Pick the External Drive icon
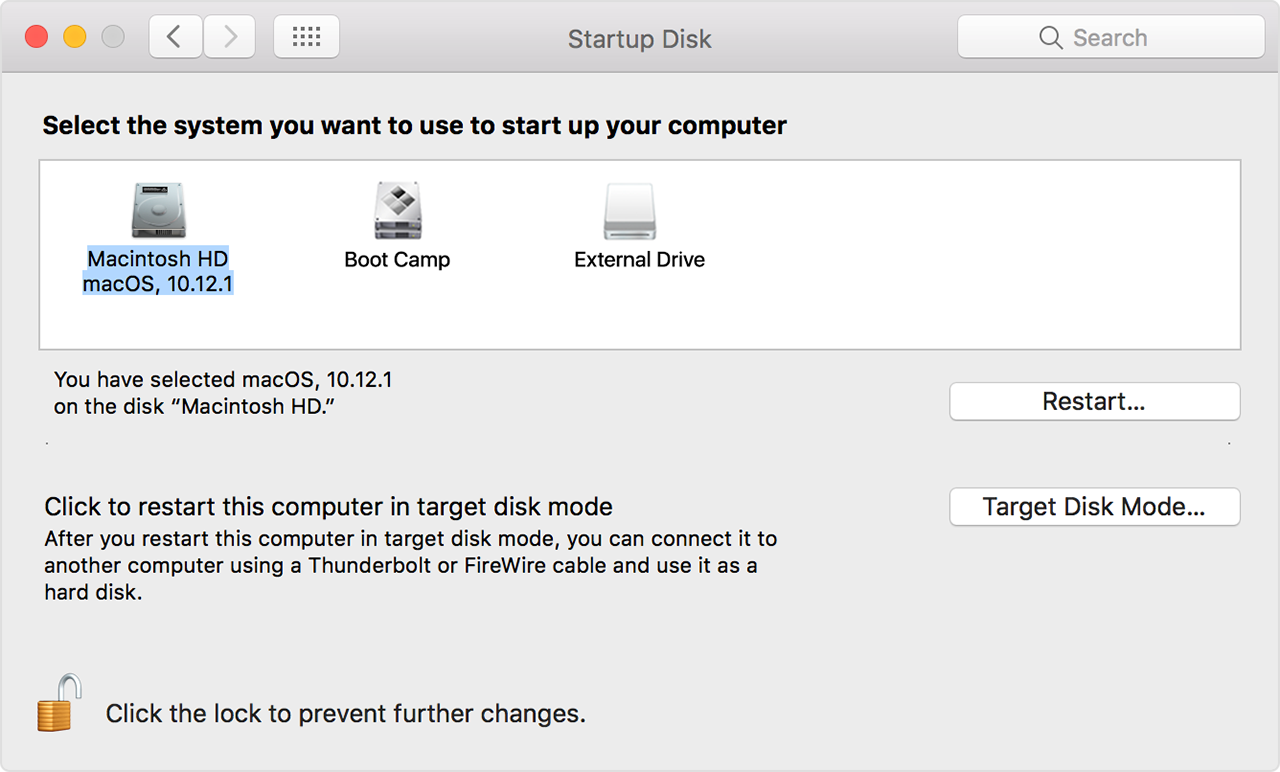This screenshot has height=772, width=1280. click(629, 211)
